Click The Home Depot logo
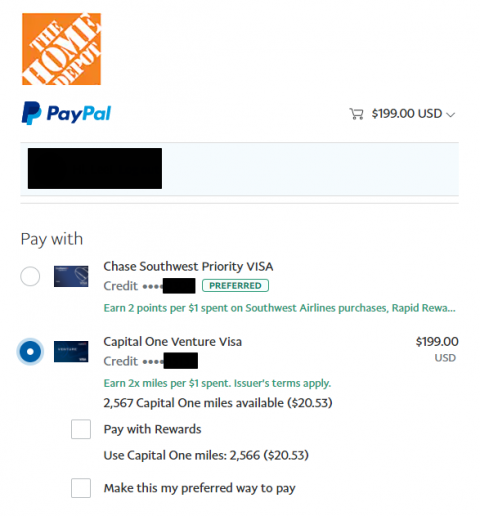The image size is (480, 516). (61, 49)
